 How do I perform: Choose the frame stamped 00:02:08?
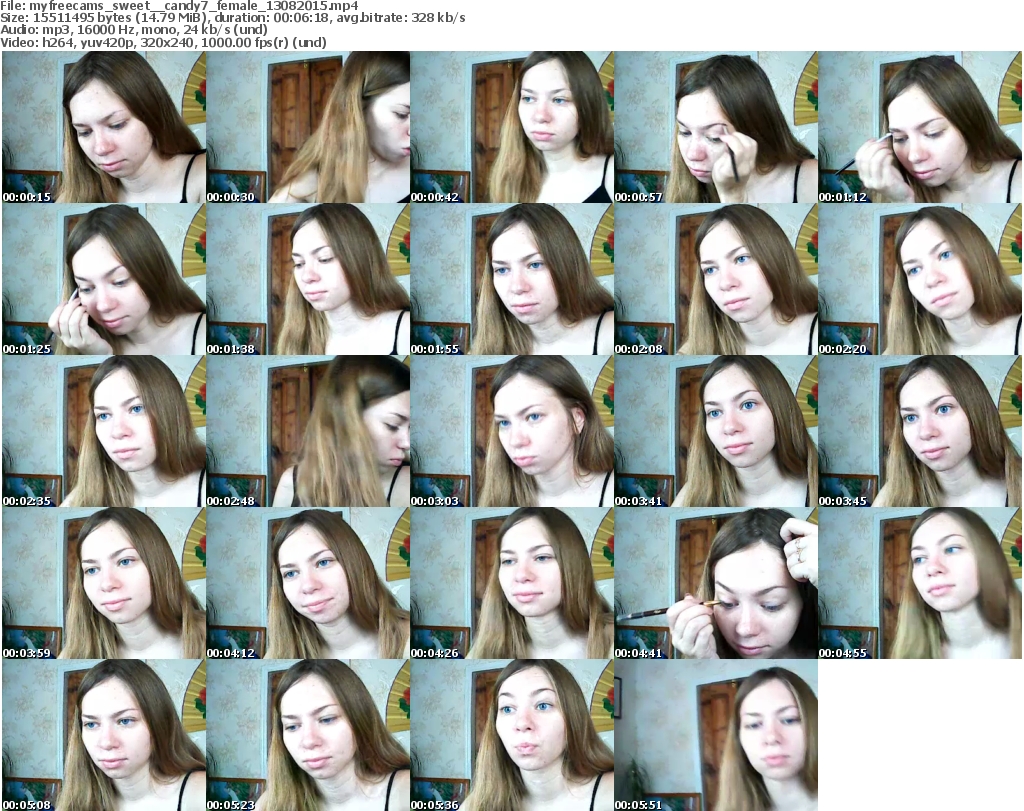716,279
